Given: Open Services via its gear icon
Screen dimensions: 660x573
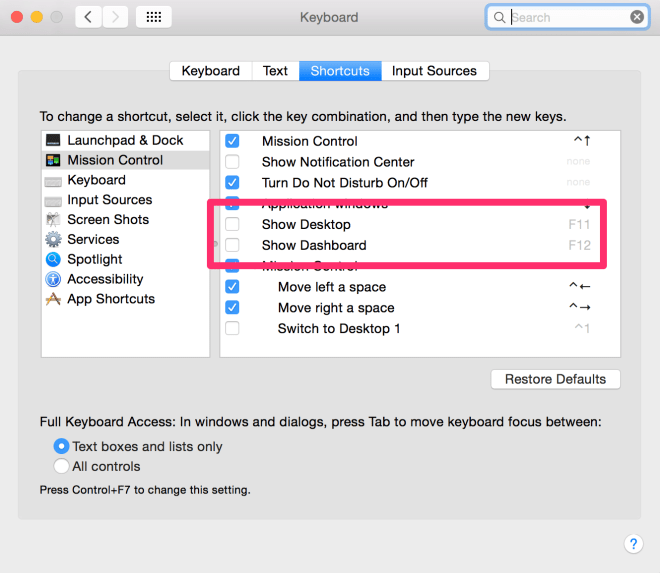Looking at the screenshot, I should pyautogui.click(x=53, y=240).
